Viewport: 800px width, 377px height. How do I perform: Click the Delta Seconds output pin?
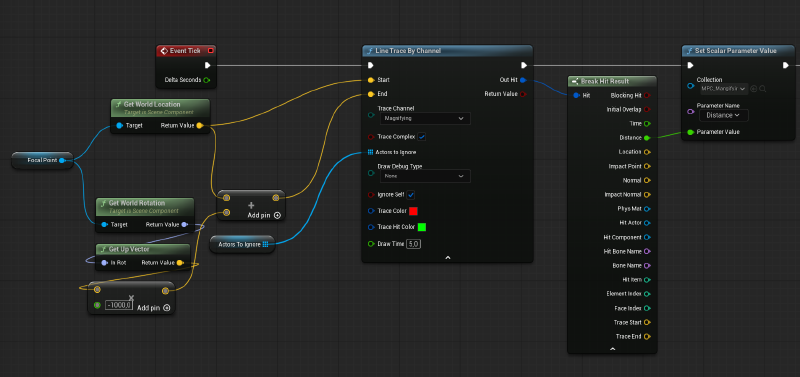click(207, 80)
